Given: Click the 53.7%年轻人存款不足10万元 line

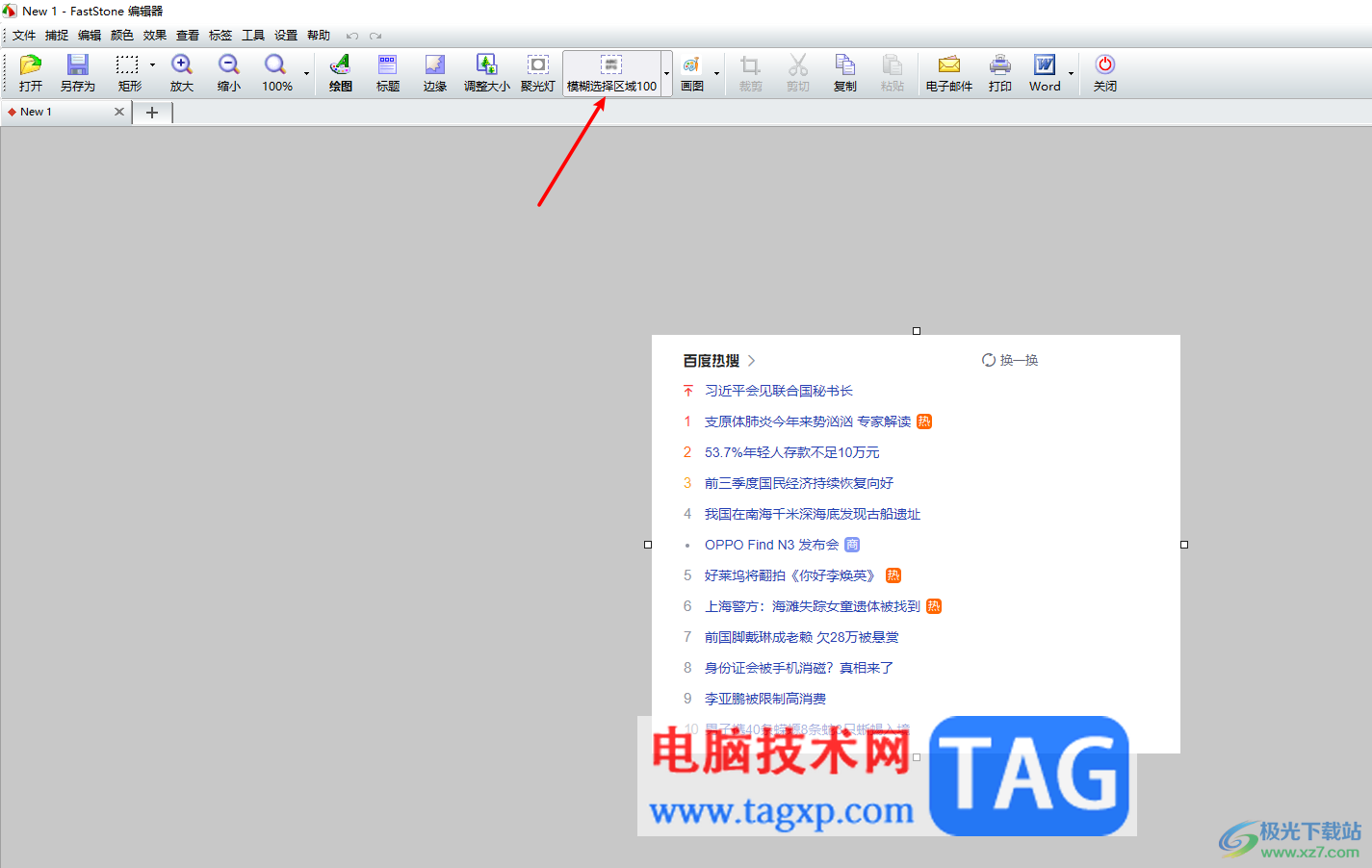Looking at the screenshot, I should [792, 452].
